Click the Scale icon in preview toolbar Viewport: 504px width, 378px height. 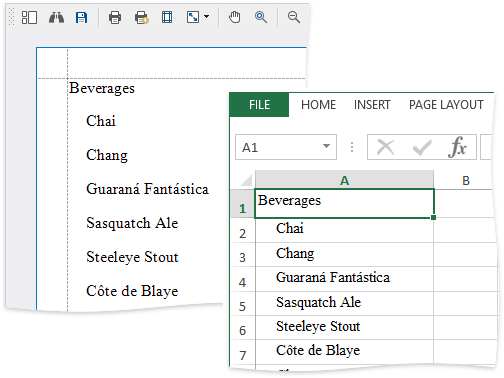[193, 17]
